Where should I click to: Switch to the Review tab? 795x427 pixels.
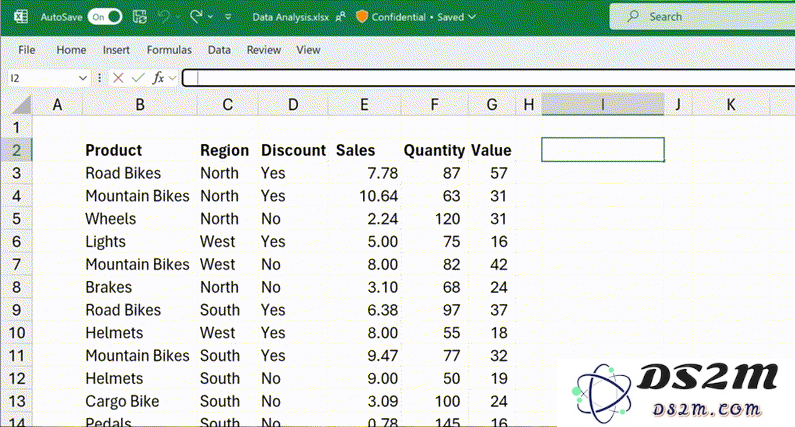click(264, 50)
